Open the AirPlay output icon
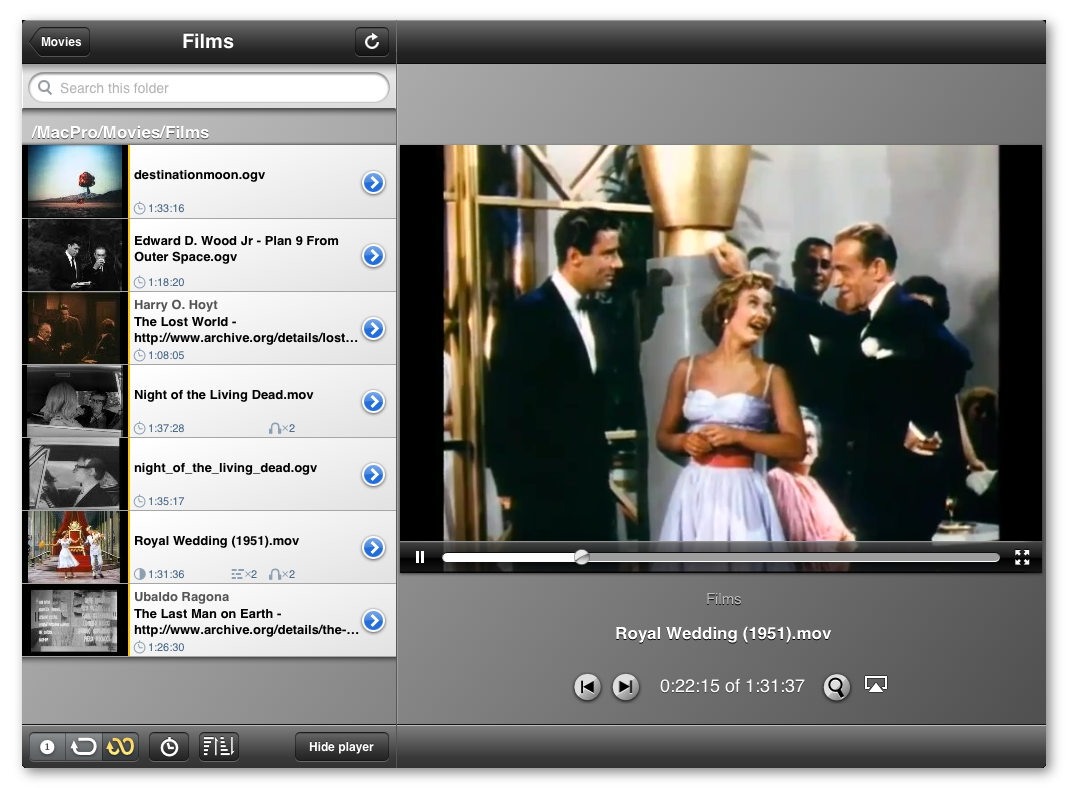Image resolution: width=1068 pixels, height=788 pixels. click(876, 684)
